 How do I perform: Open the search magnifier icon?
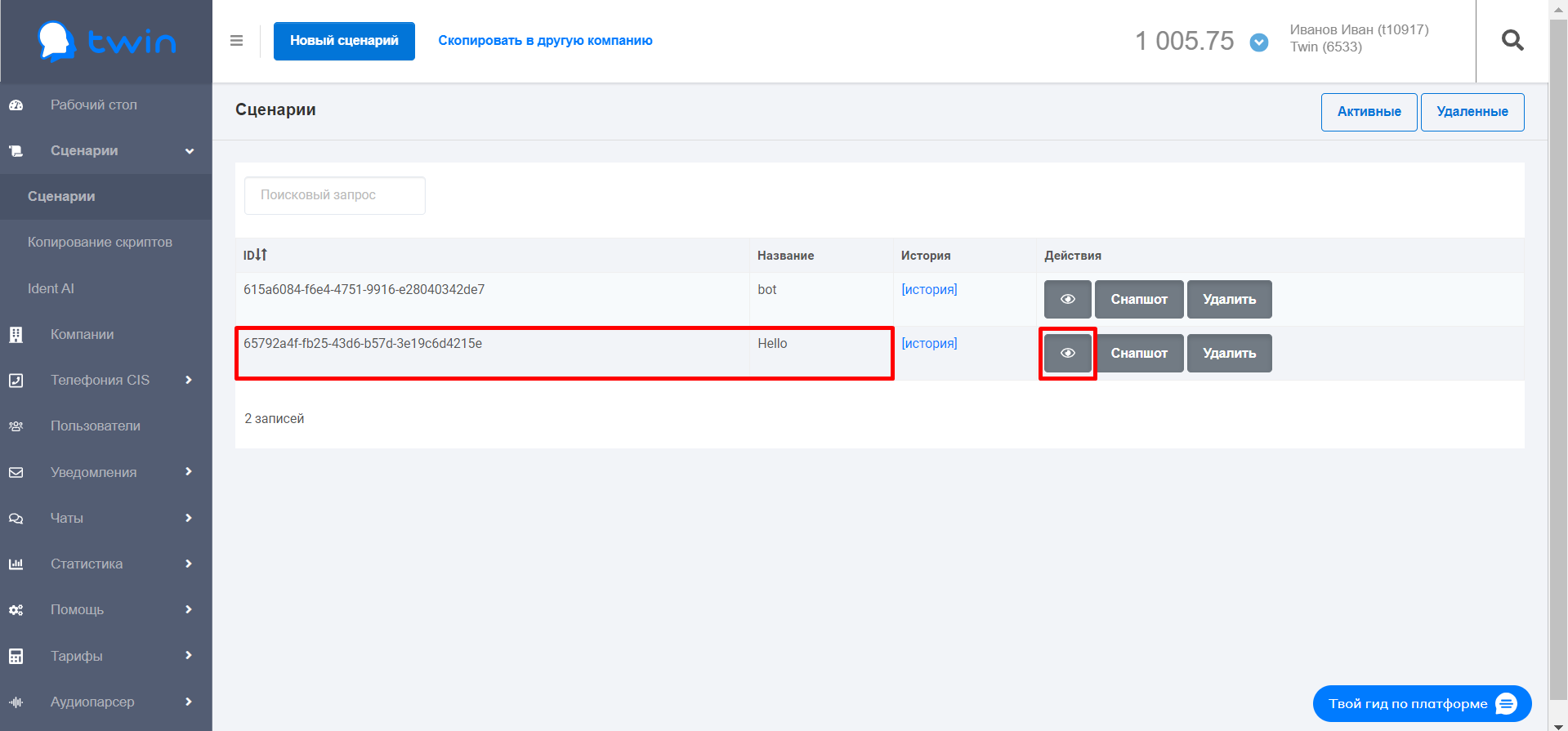coord(1512,40)
